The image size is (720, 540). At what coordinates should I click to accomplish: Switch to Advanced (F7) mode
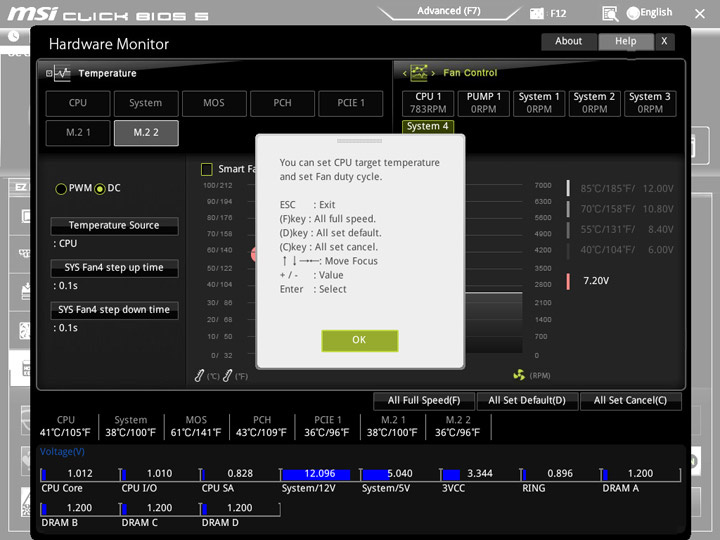449,11
